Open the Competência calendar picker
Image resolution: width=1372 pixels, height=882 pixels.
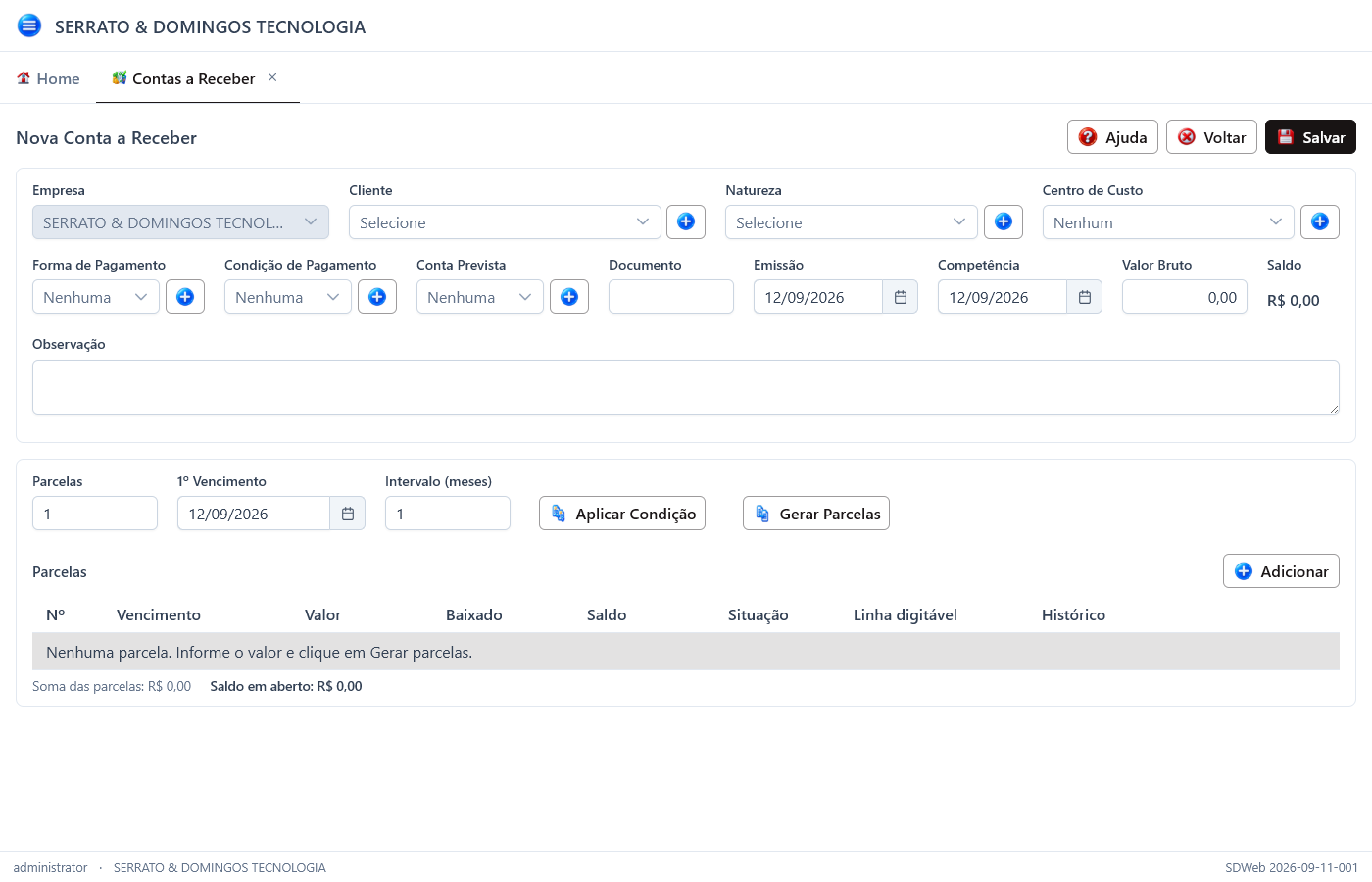[x=1085, y=297]
